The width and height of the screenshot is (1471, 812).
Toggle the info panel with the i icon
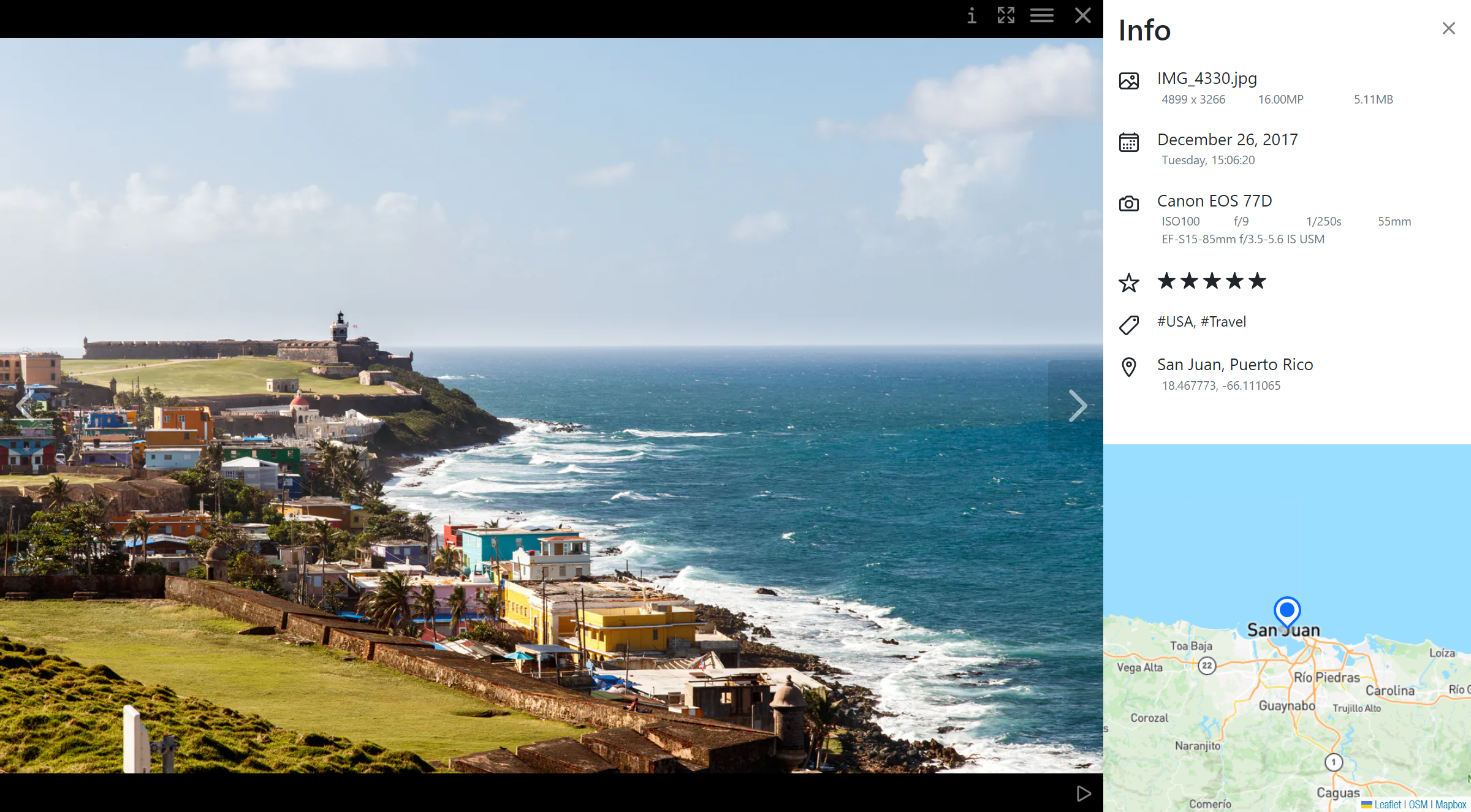click(971, 15)
